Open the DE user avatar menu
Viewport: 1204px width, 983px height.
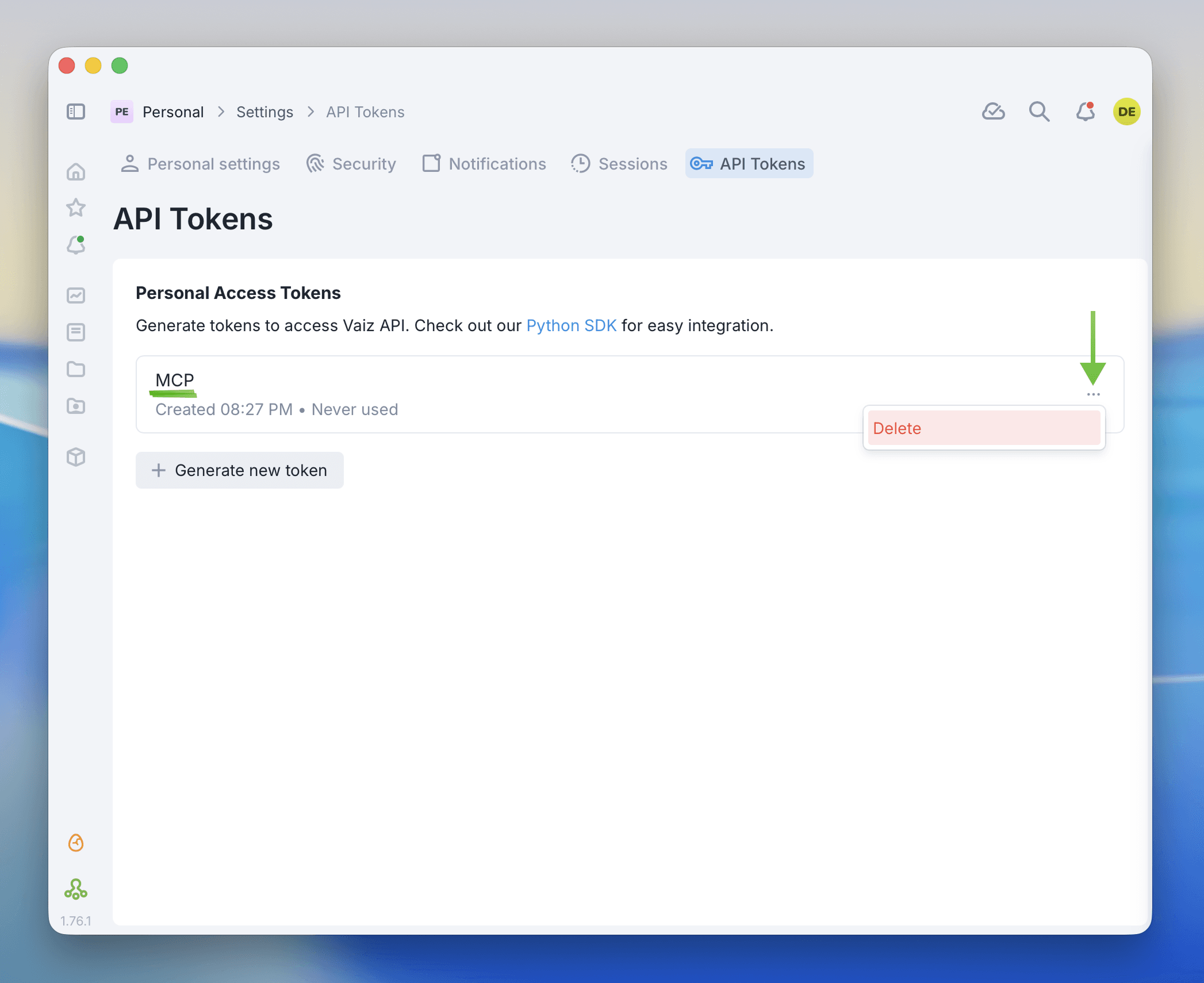[1126, 112]
